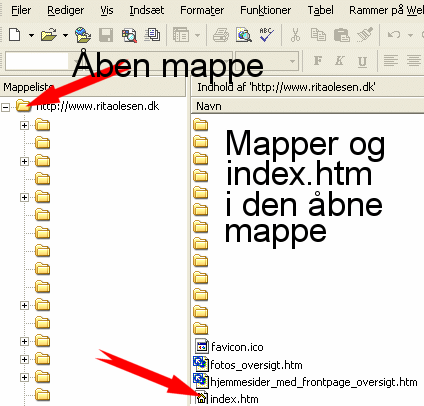Align text left
Image resolution: width=424 pixels, height=406 pixels.
tap(391, 61)
